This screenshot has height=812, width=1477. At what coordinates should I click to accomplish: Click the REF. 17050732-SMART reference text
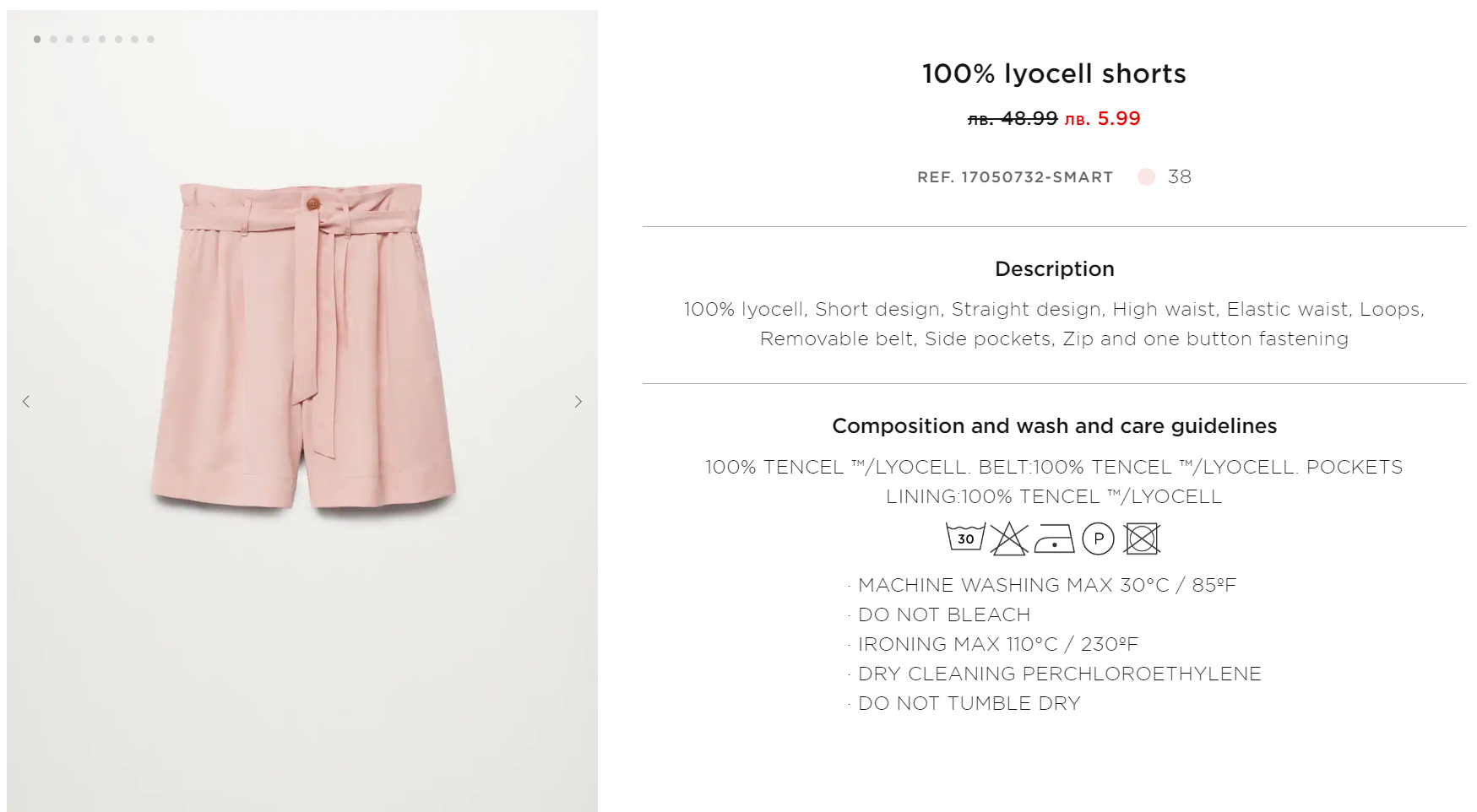1014,177
